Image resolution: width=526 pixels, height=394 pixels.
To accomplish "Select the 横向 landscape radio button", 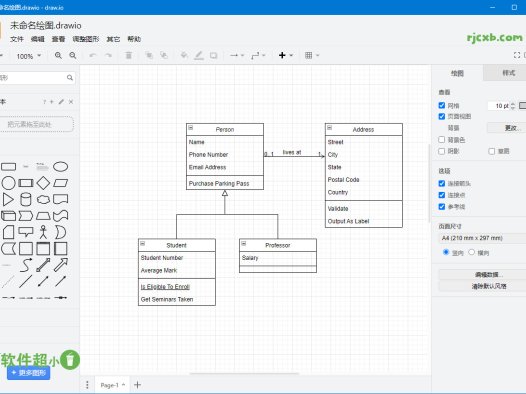I will pyautogui.click(x=472, y=252).
